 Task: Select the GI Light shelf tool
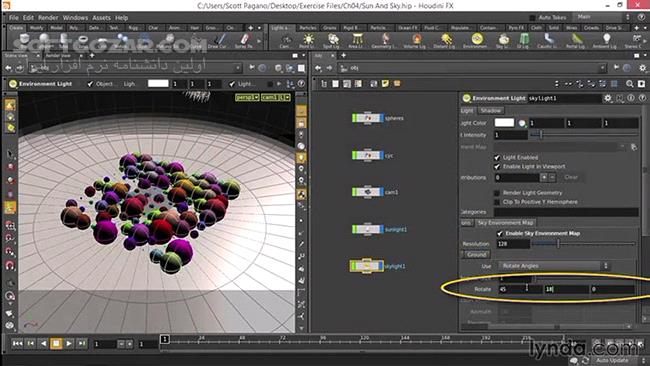[524, 41]
